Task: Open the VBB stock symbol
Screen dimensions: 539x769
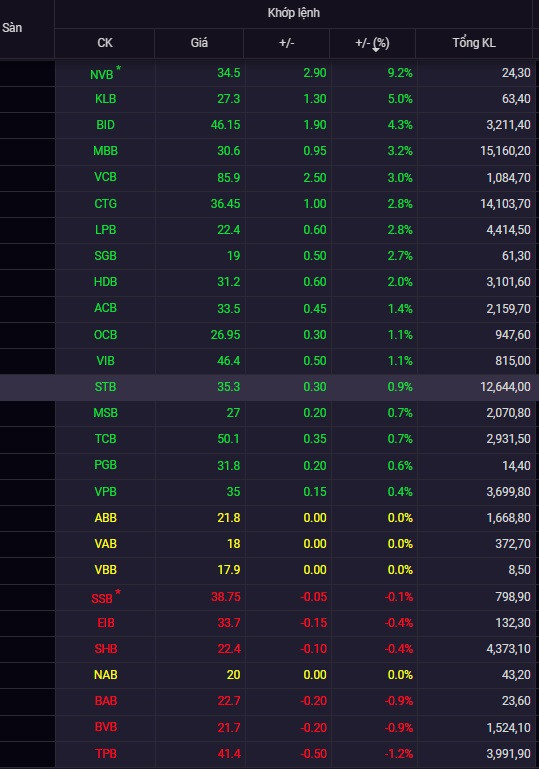Action: [105, 570]
